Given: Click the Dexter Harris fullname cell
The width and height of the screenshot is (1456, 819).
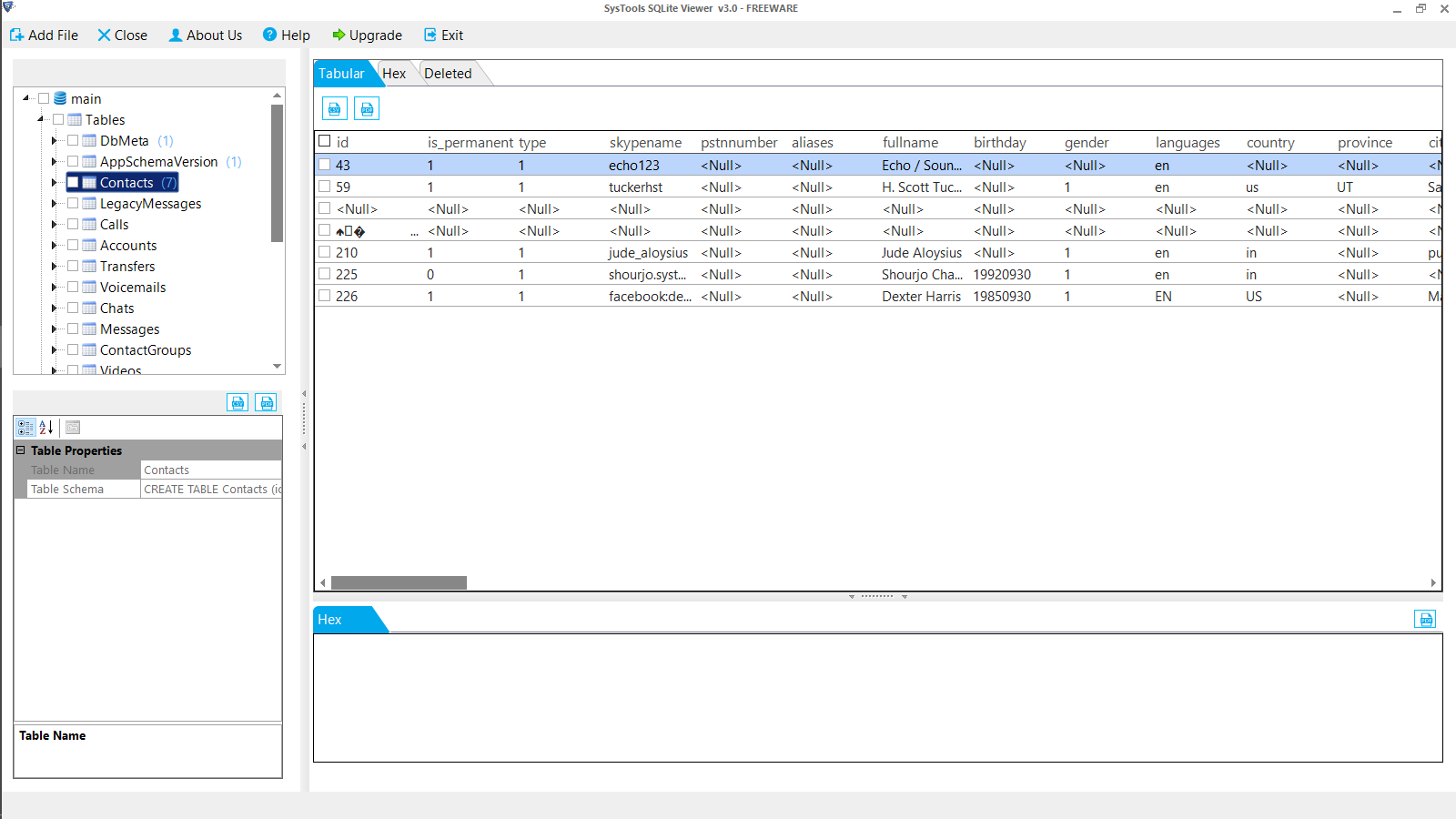Looking at the screenshot, I should click(x=921, y=296).
